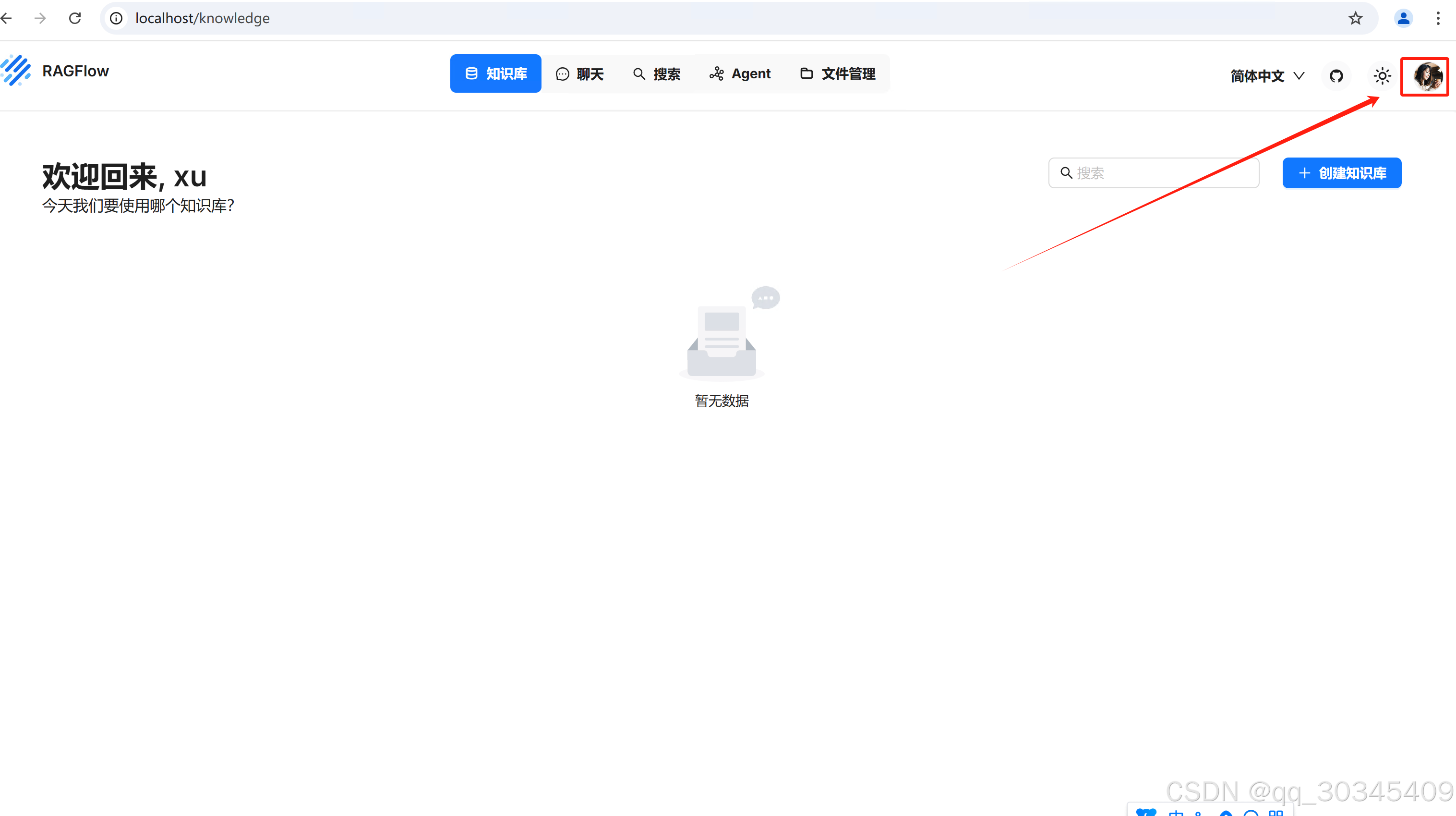Click the 创建知识库 button
Image resolution: width=1456 pixels, height=816 pixels.
tap(1342, 173)
